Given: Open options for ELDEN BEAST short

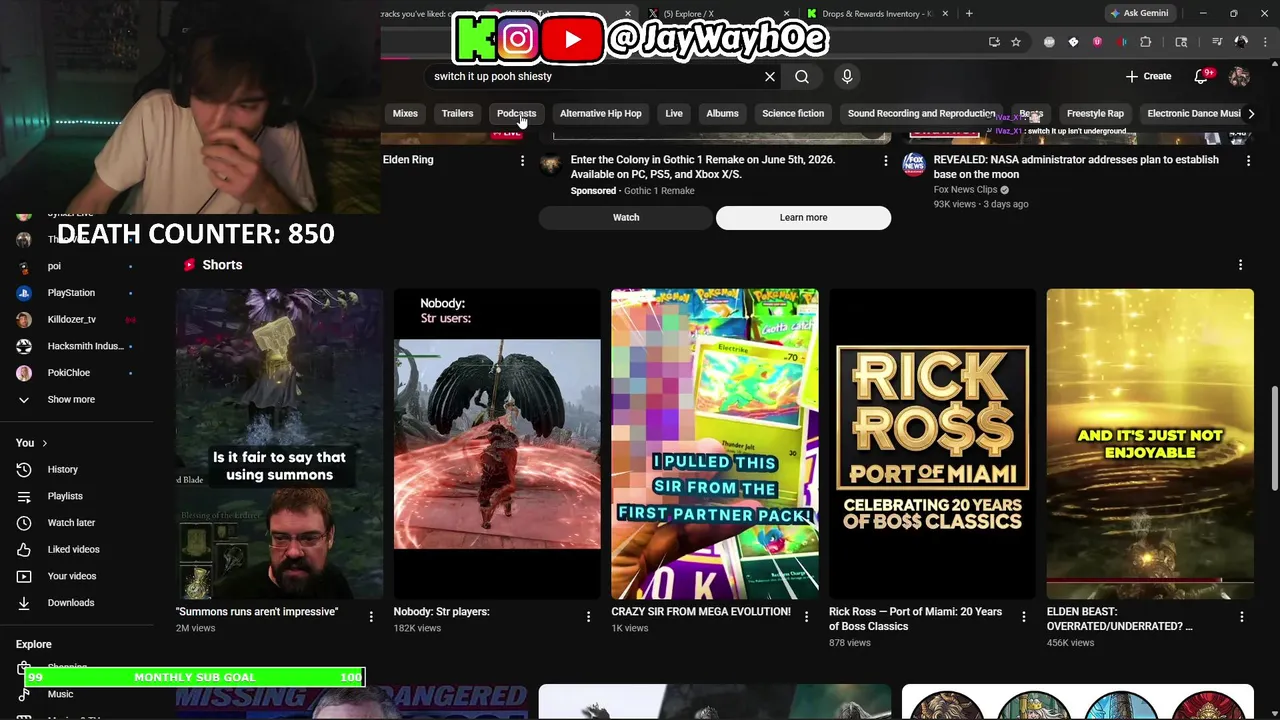Looking at the screenshot, I should point(1241,617).
